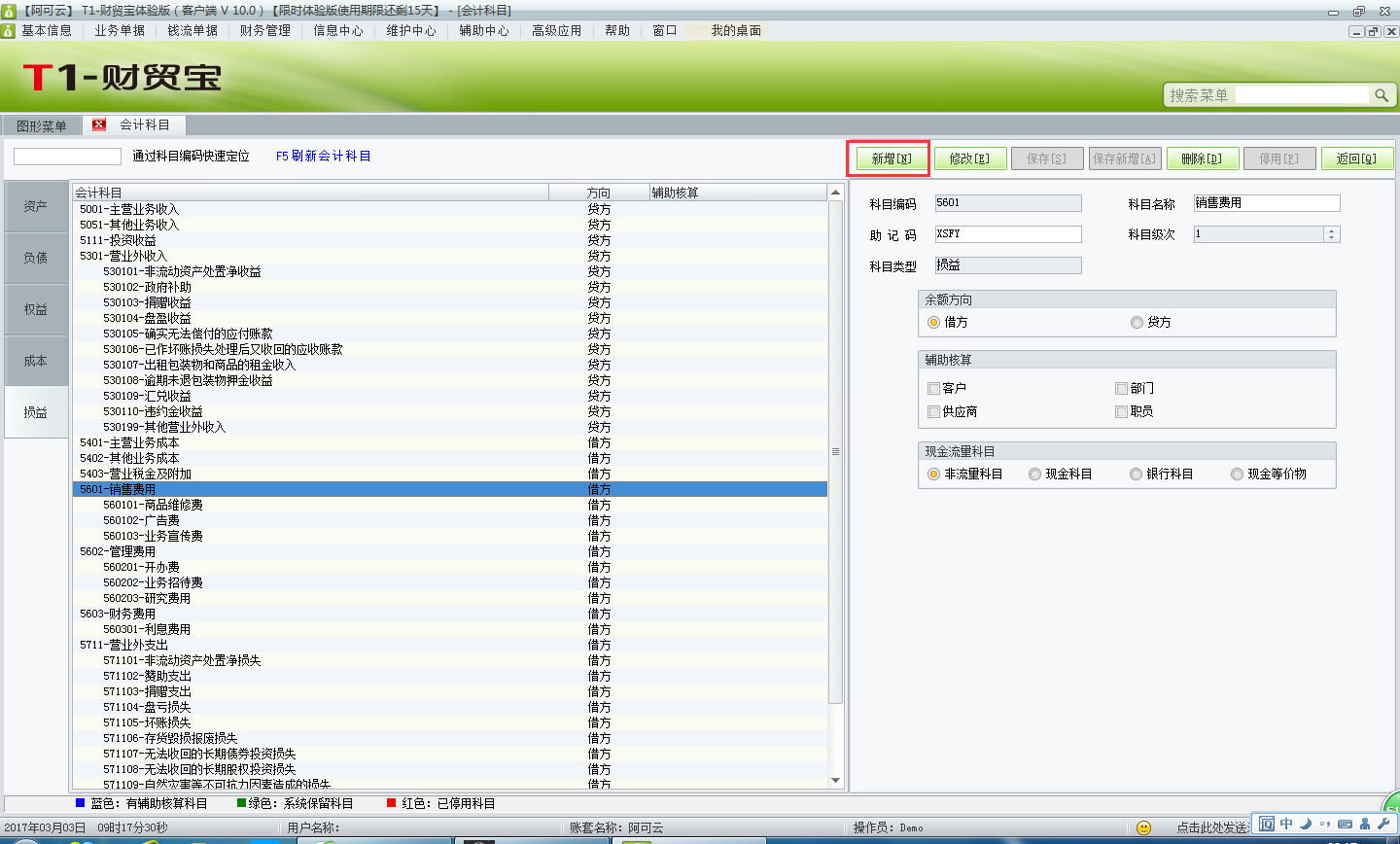Enable the 客户 auxiliary accounting checkbox
Screen dimensions: 1400x844
933,389
